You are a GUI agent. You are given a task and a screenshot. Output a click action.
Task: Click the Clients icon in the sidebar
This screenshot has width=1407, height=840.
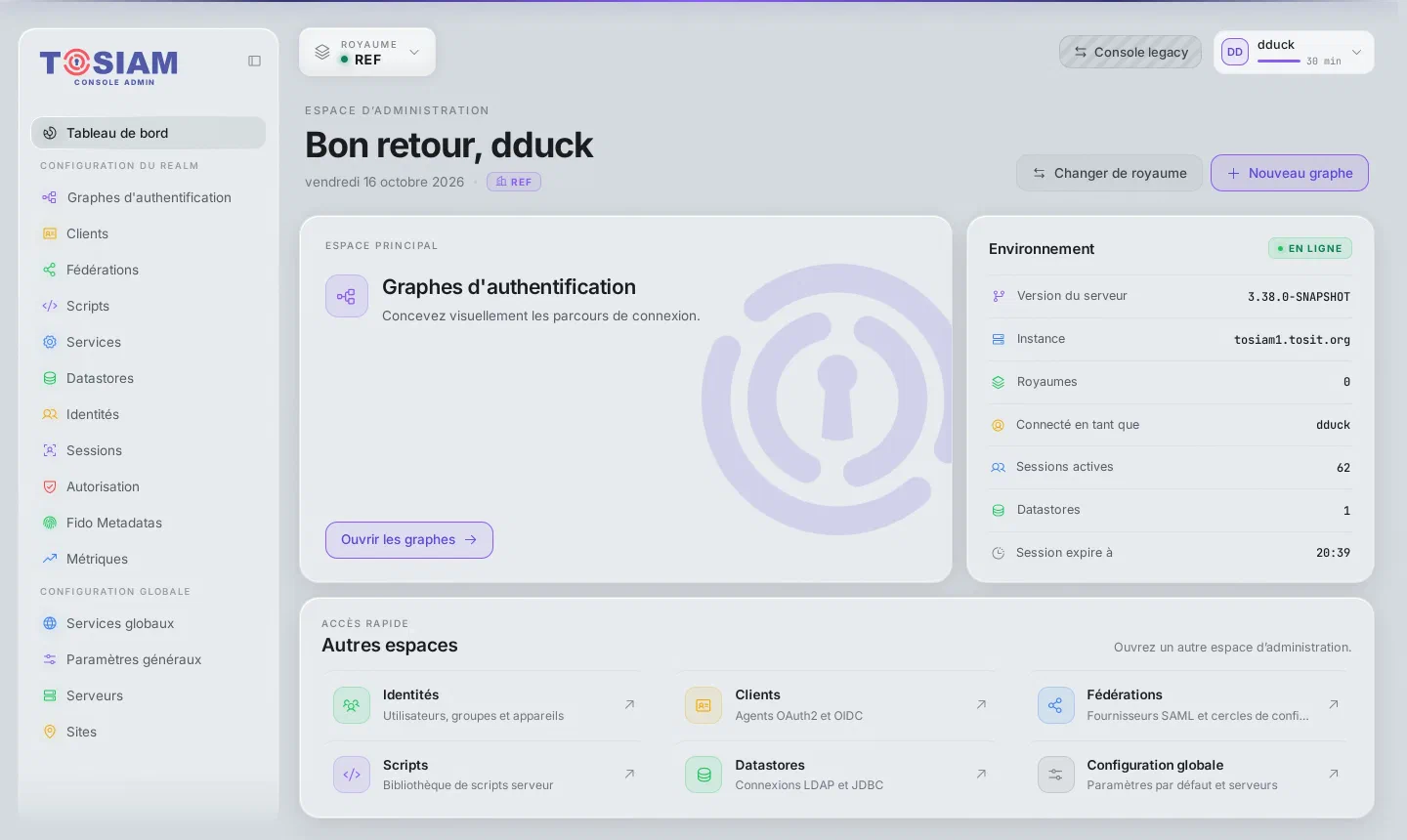(x=50, y=233)
